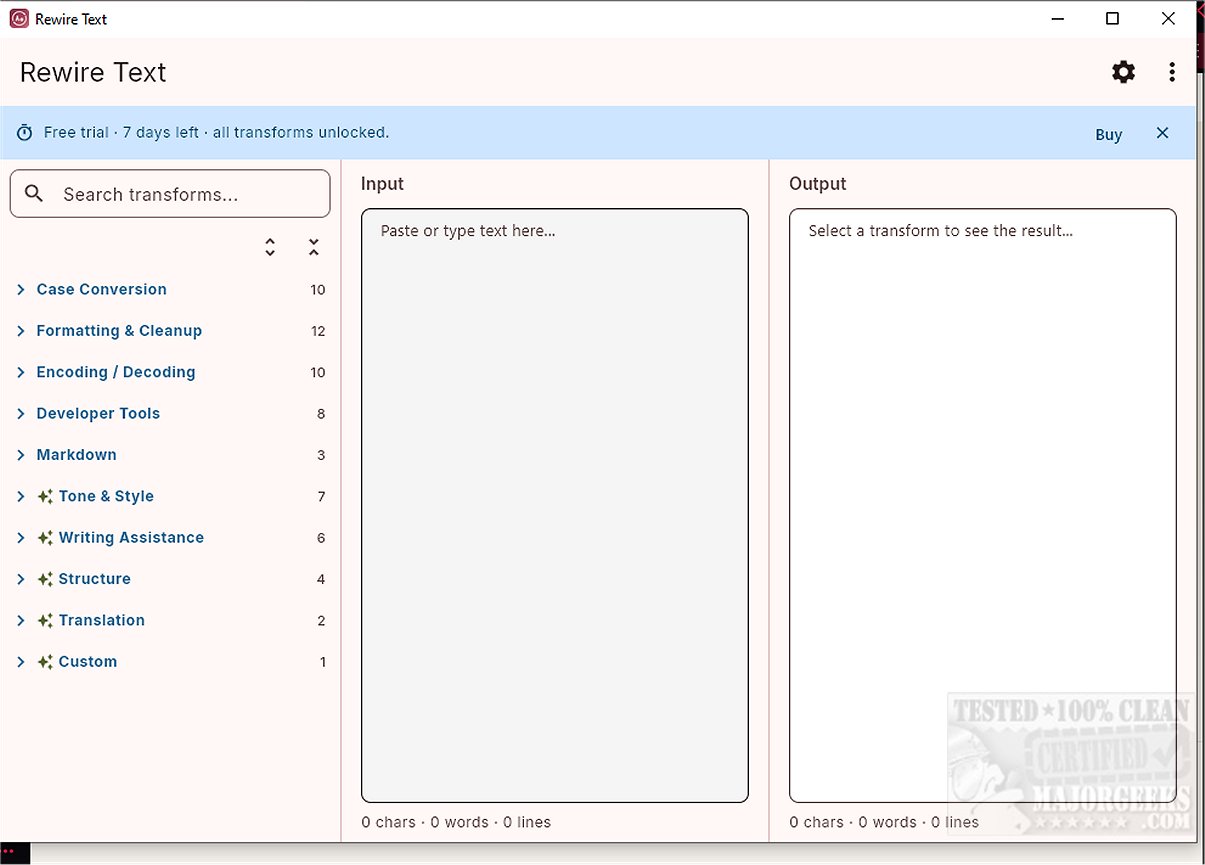This screenshot has width=1205, height=865.
Task: Click the AI sparkle icon beside Tone & Style
Action: pos(45,497)
